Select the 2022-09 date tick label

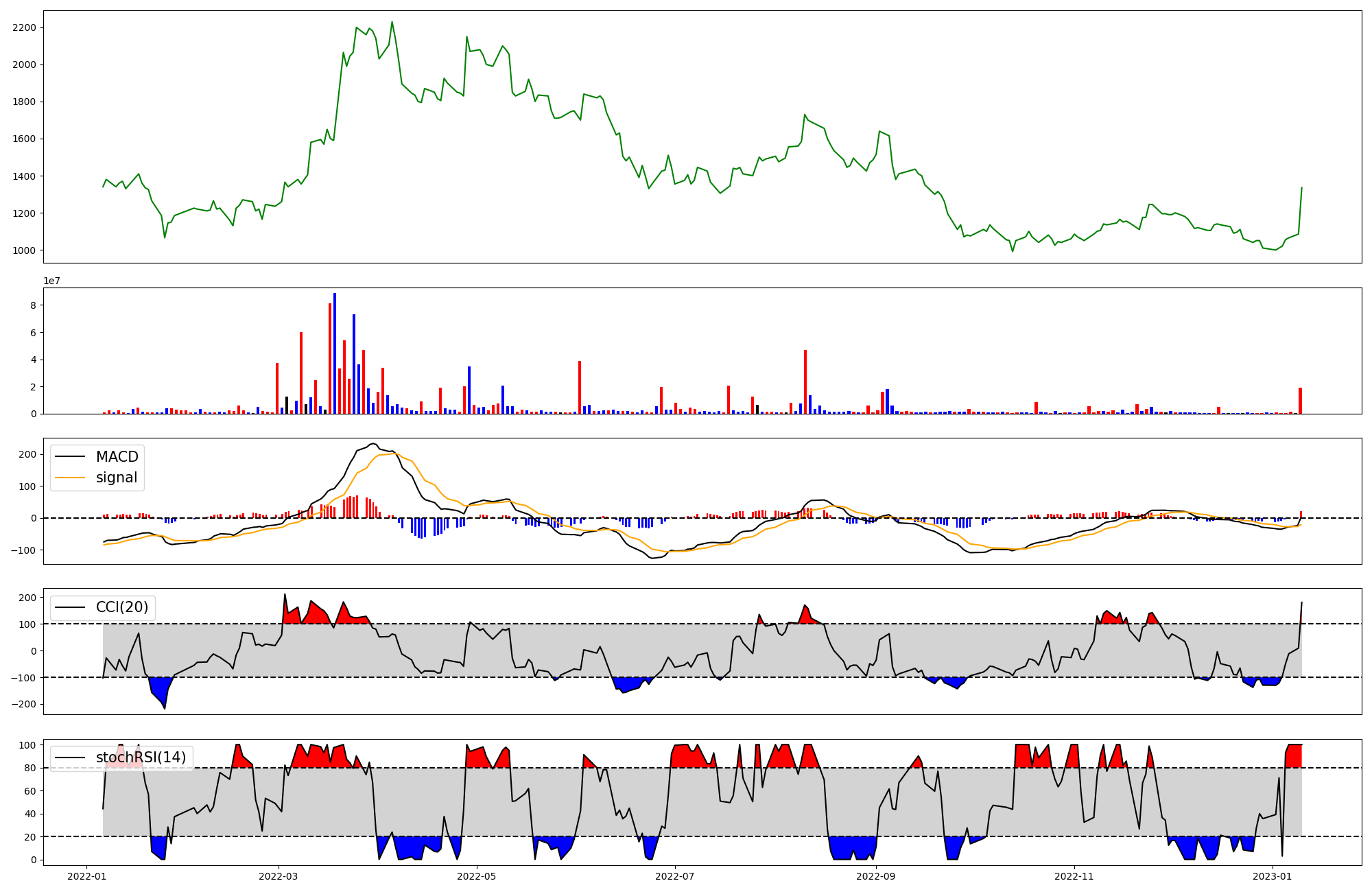coord(876,876)
